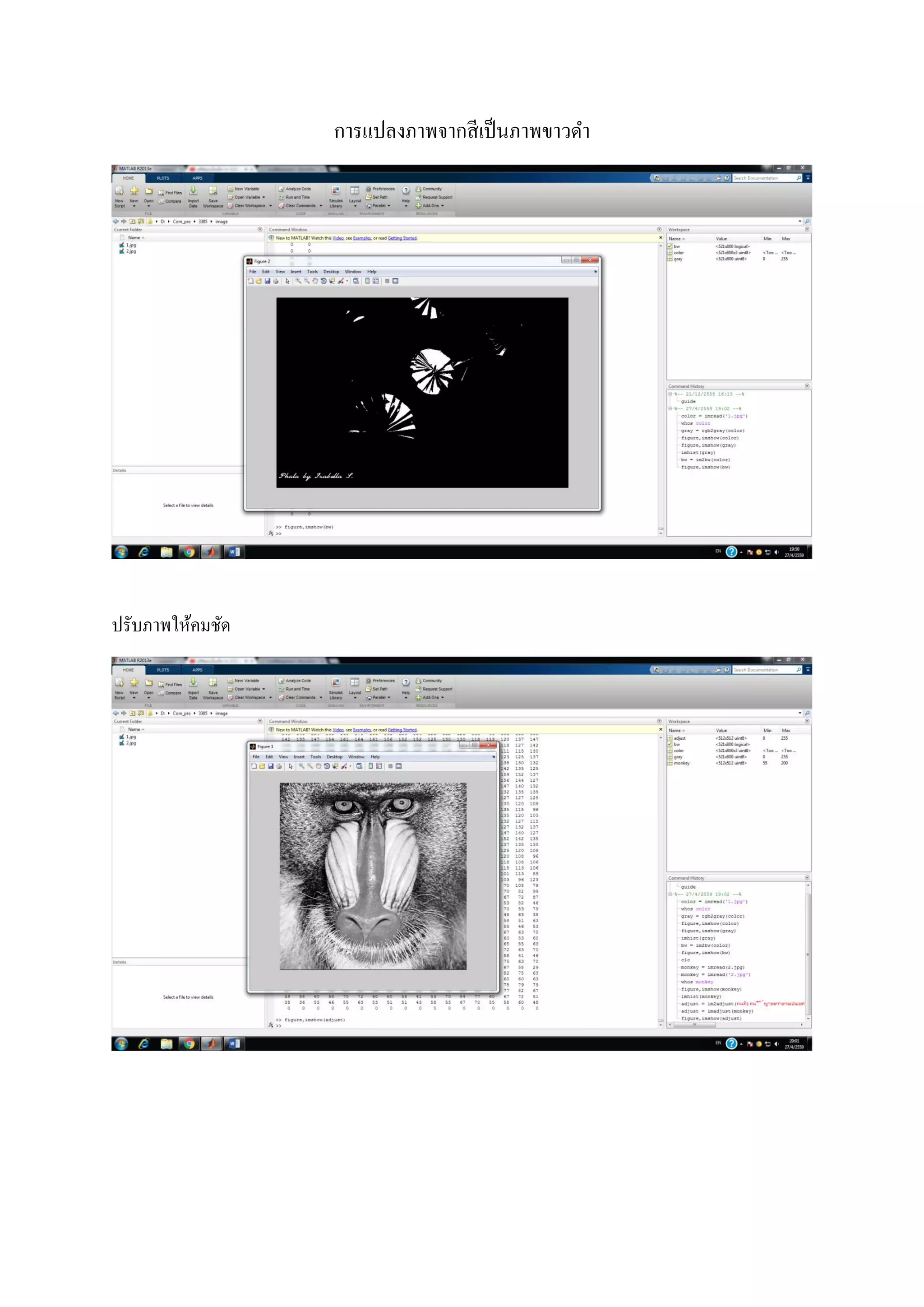Click Examples link above Figure 1 window

362,730
